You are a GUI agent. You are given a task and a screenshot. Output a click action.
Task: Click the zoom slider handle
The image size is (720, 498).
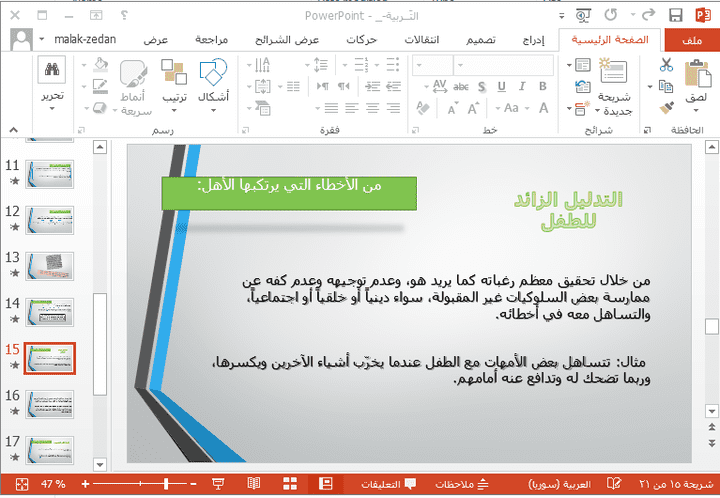(x=166, y=484)
